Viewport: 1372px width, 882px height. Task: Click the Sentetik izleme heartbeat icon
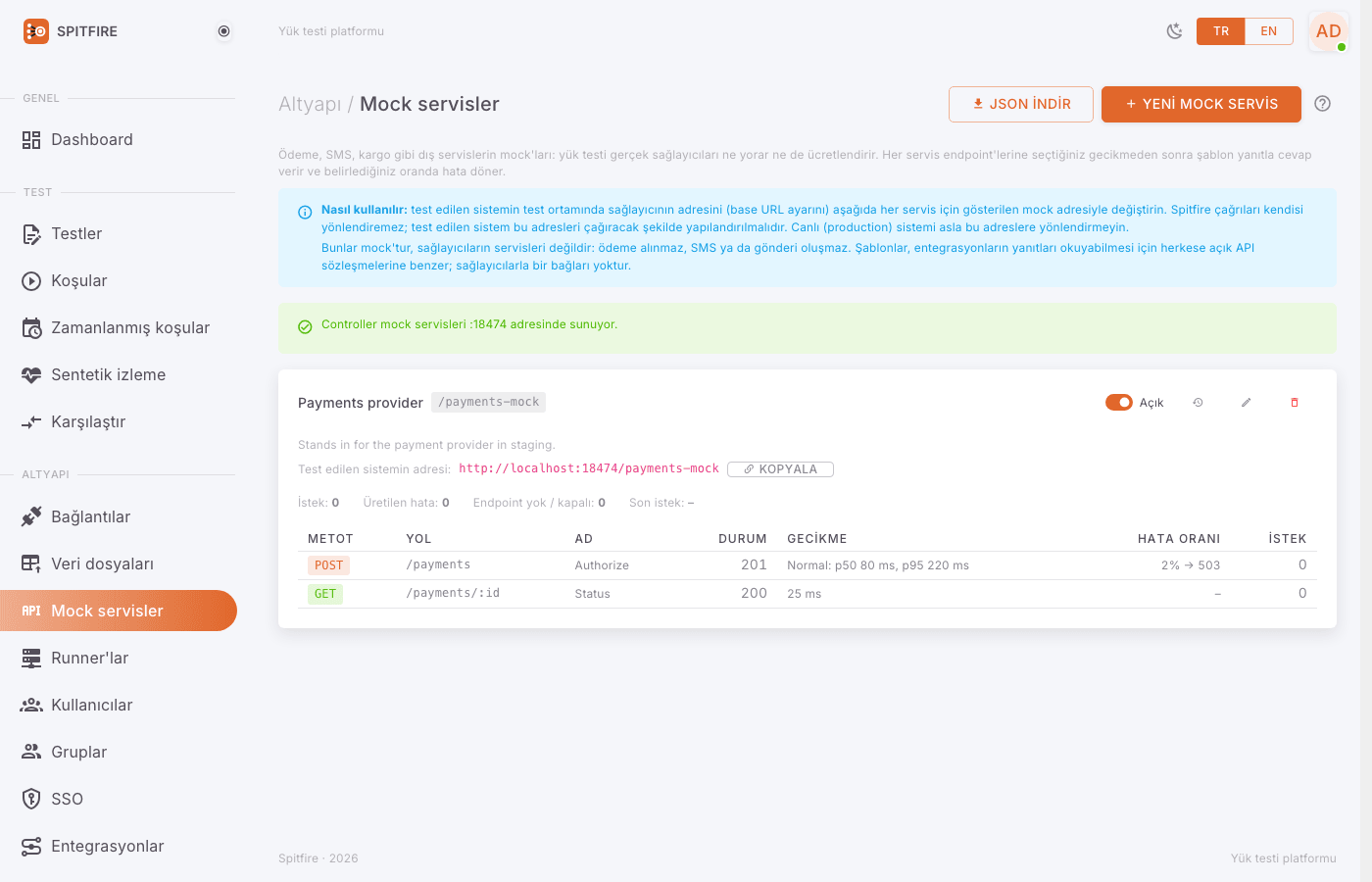coord(31,375)
